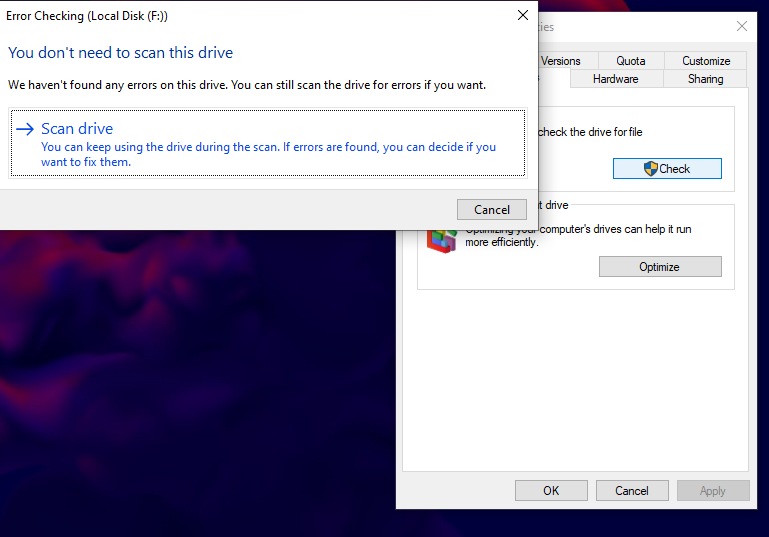769x537 pixels.
Task: Select the Hardware tab
Action: (615, 79)
